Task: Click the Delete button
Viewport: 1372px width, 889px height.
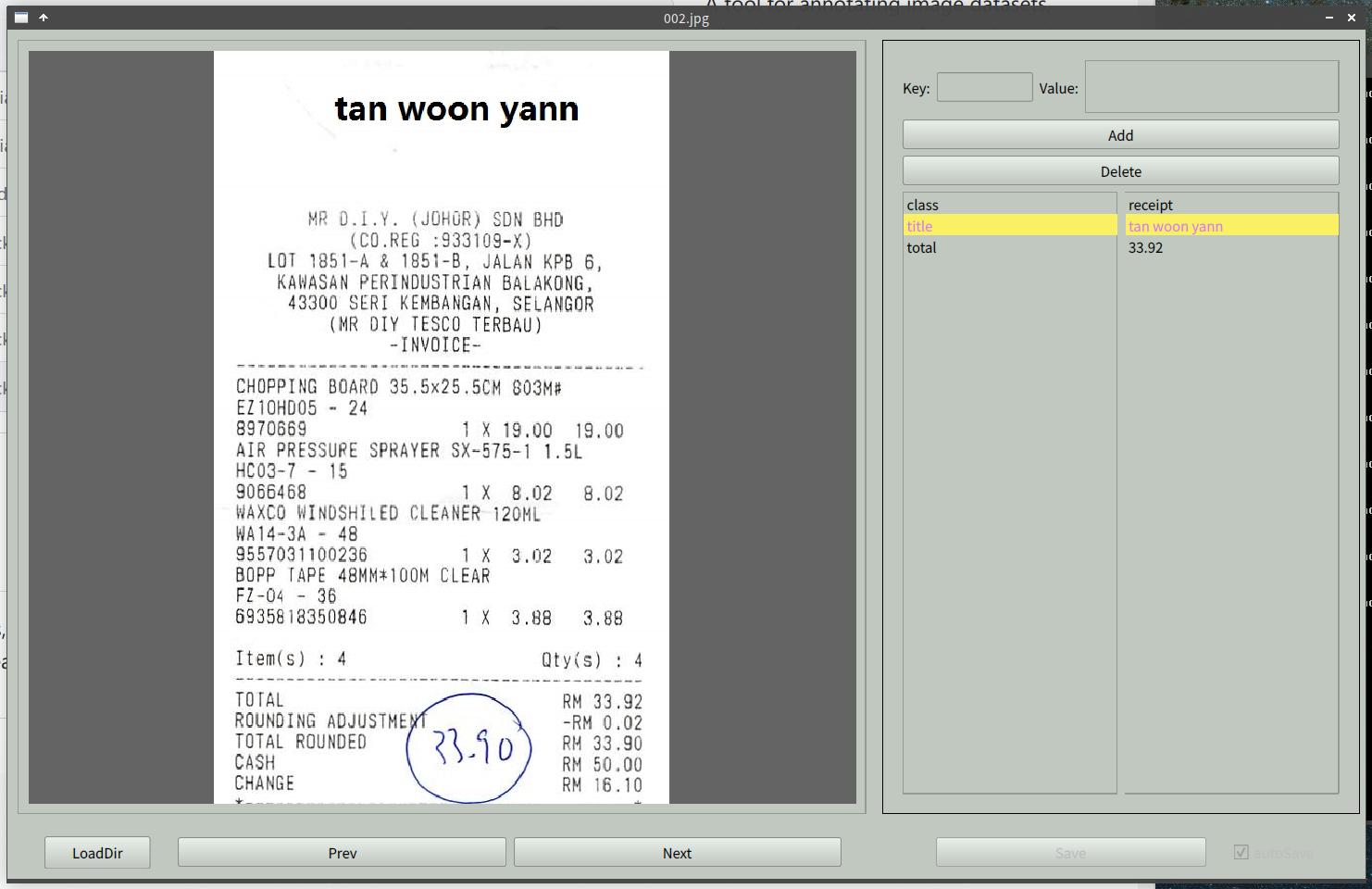Action: (1120, 171)
